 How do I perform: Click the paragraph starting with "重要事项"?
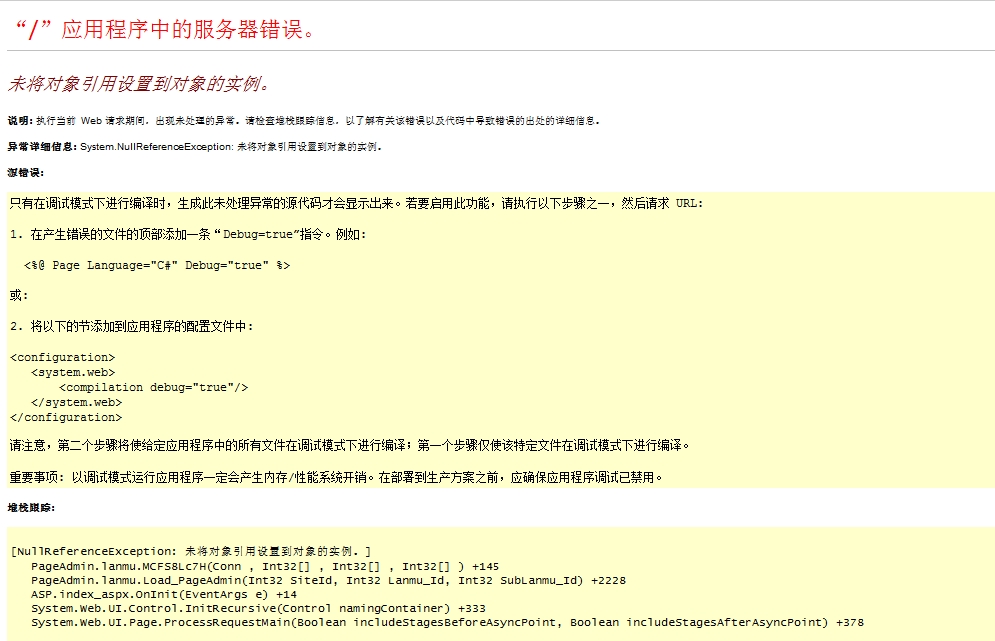[336, 476]
